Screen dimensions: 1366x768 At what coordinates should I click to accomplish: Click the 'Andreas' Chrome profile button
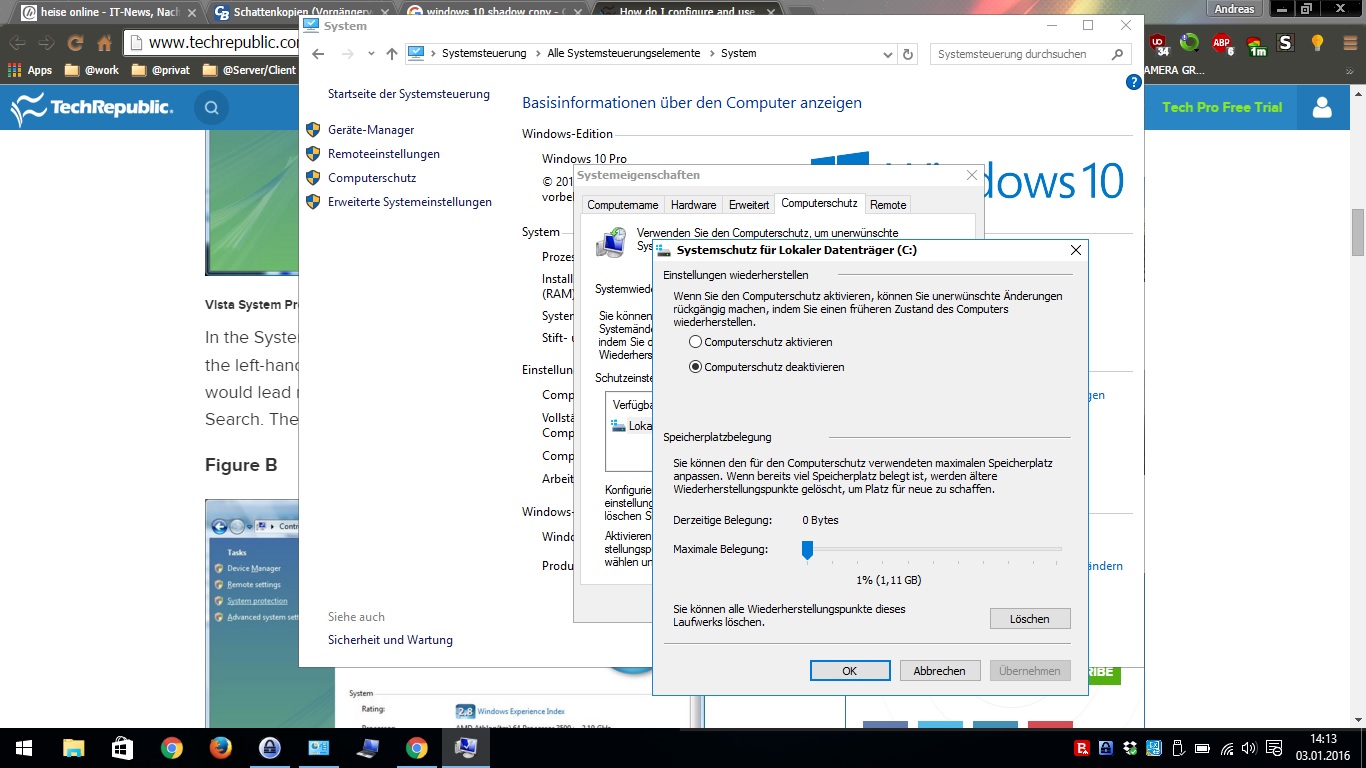click(x=1233, y=9)
